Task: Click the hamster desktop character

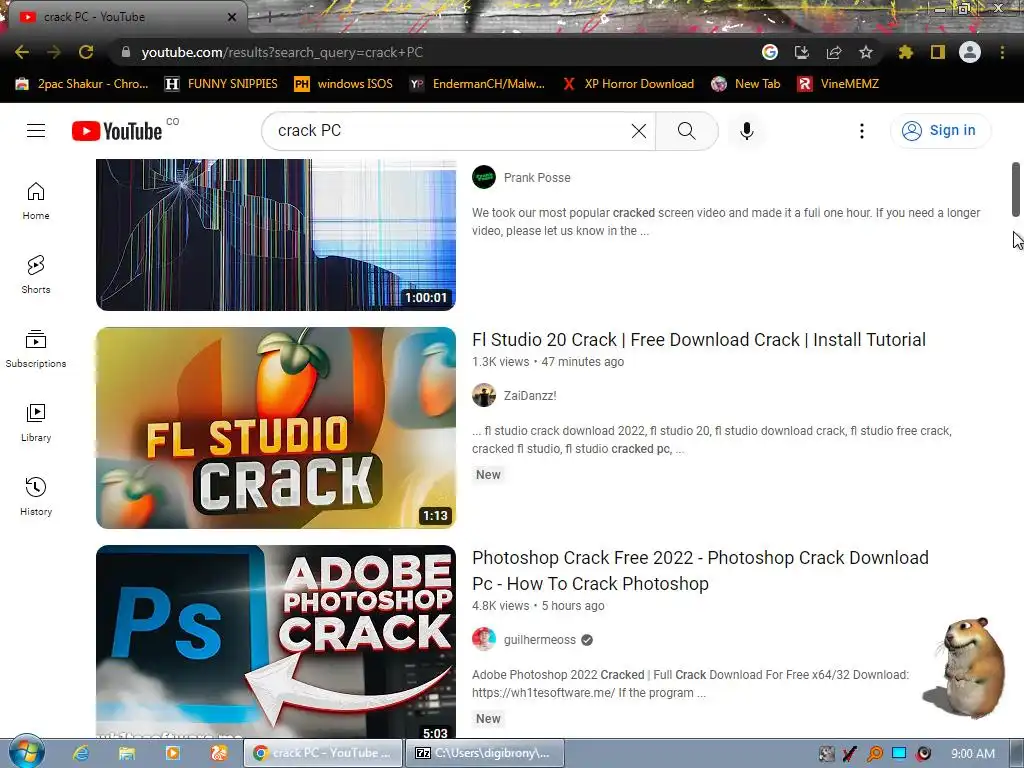Action: point(967,667)
